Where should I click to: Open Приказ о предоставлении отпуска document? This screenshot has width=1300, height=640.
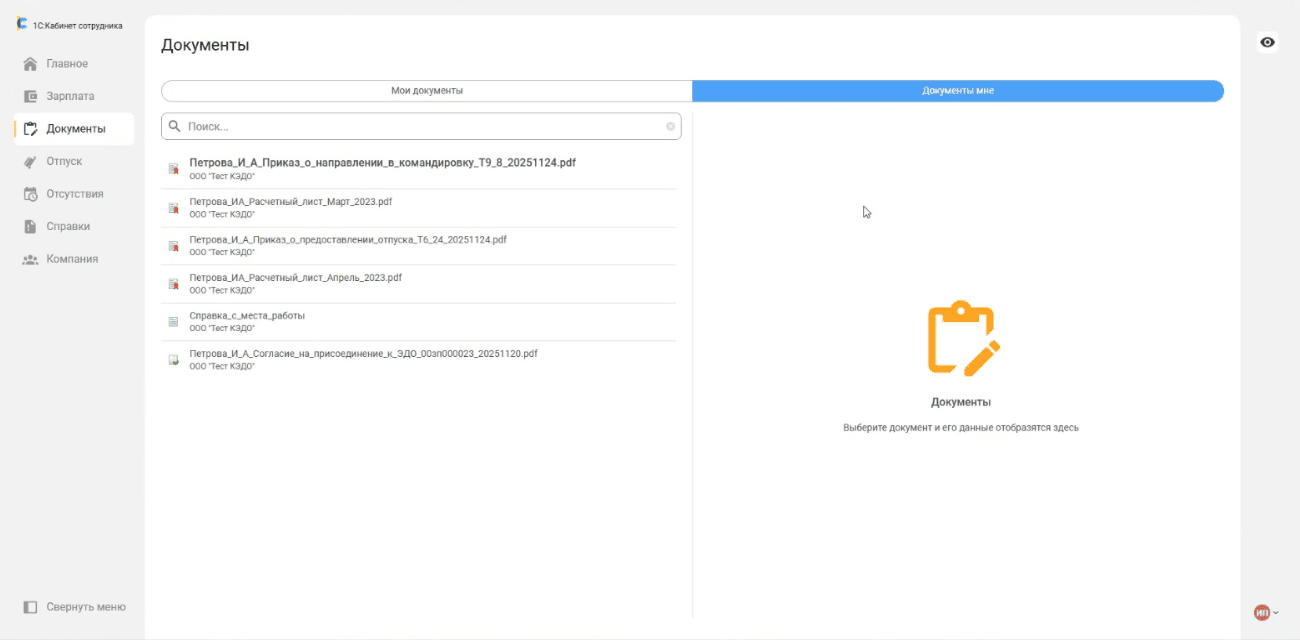[x=347, y=240]
